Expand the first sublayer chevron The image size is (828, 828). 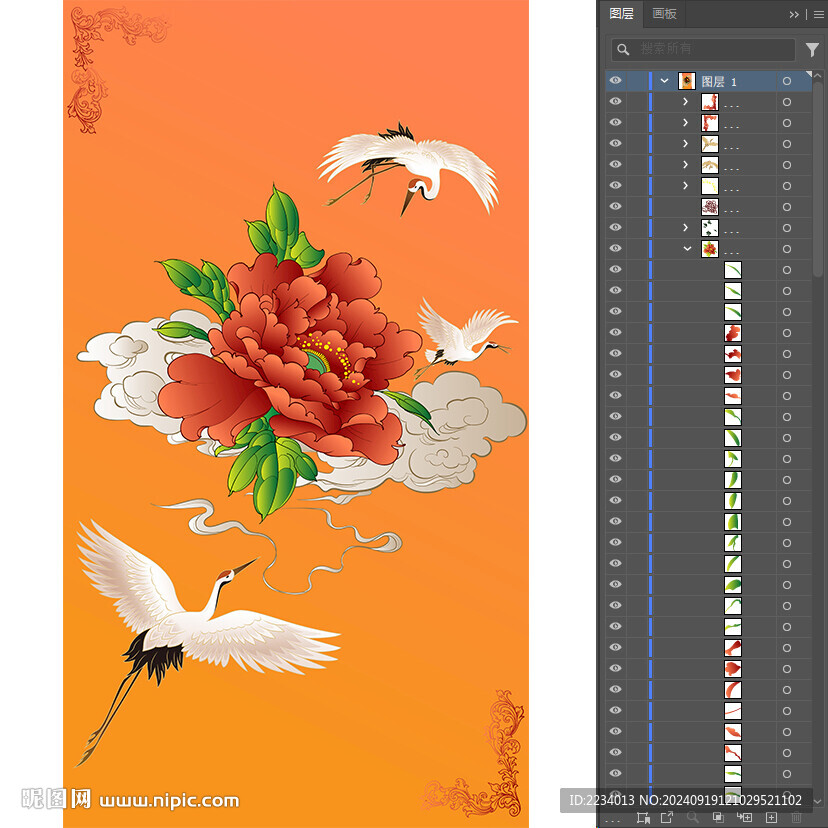coord(685,102)
